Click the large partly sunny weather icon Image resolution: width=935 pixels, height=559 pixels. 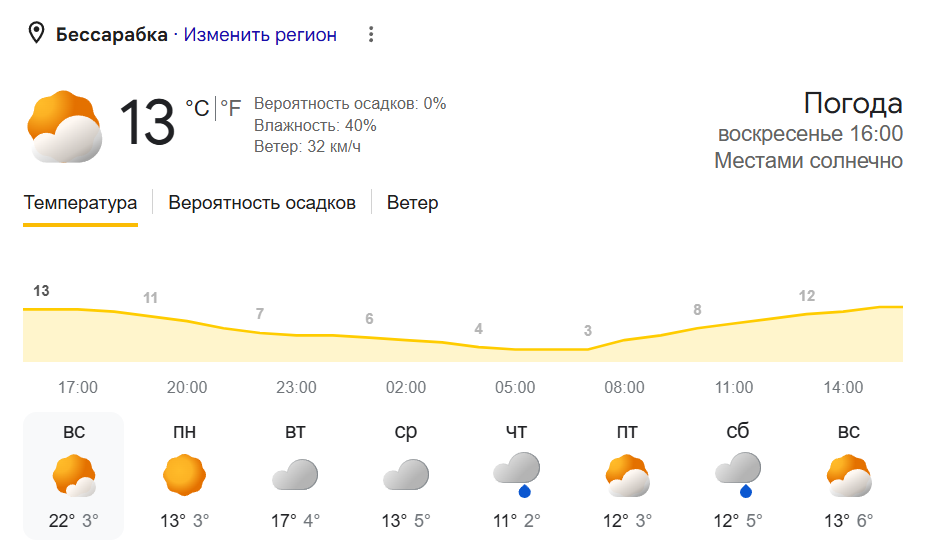tap(64, 126)
